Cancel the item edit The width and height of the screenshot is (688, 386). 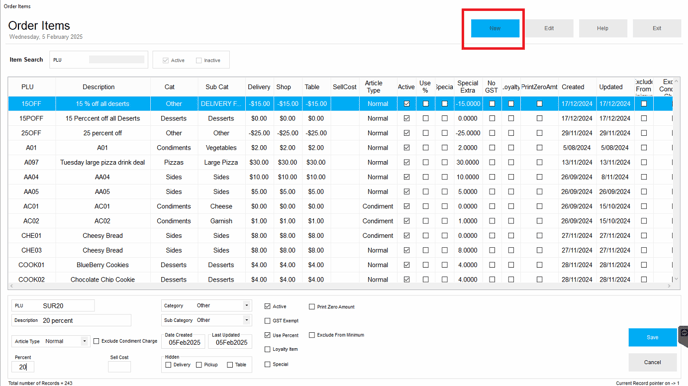tap(652, 362)
